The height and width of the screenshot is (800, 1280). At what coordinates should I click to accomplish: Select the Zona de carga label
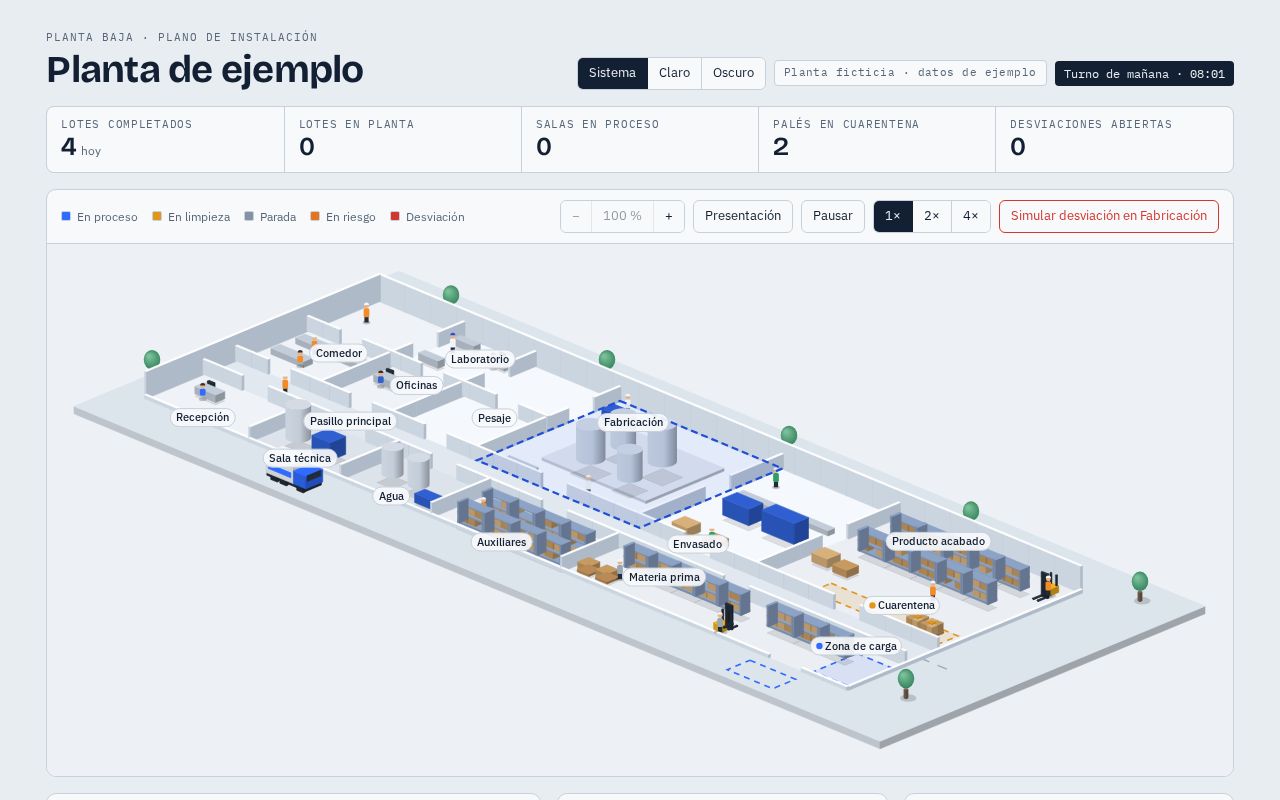pyautogui.click(x=856, y=646)
